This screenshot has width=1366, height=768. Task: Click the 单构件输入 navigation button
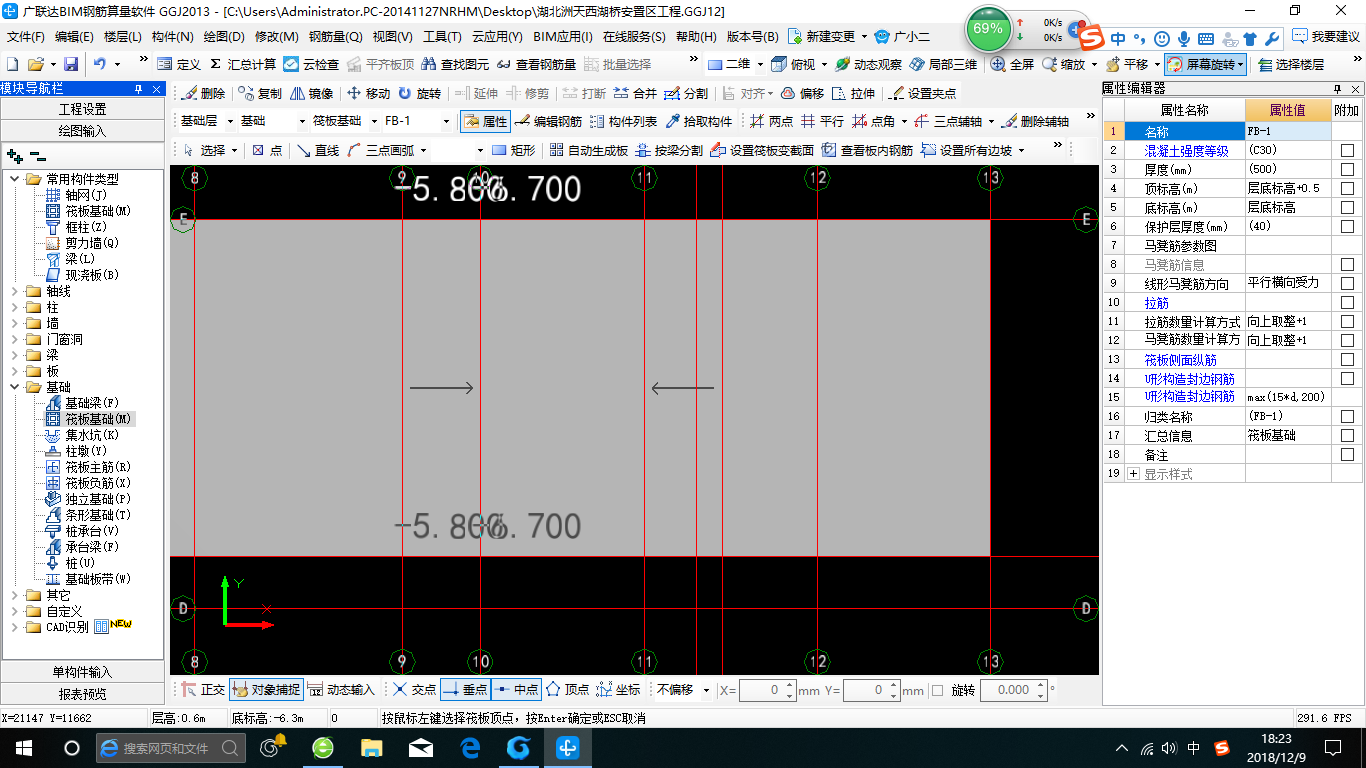coord(82,672)
